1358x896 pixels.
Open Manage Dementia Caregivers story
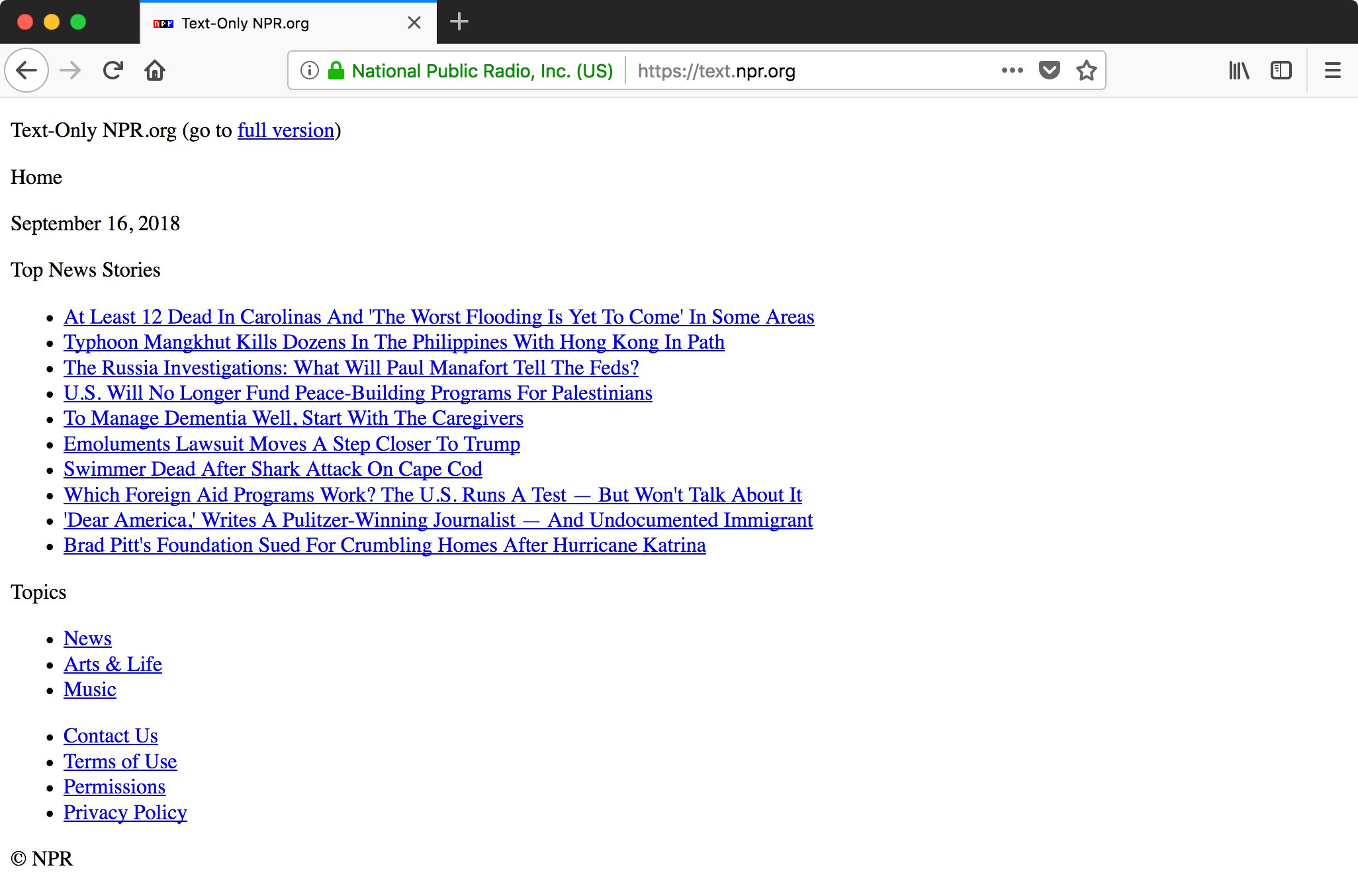click(x=293, y=418)
